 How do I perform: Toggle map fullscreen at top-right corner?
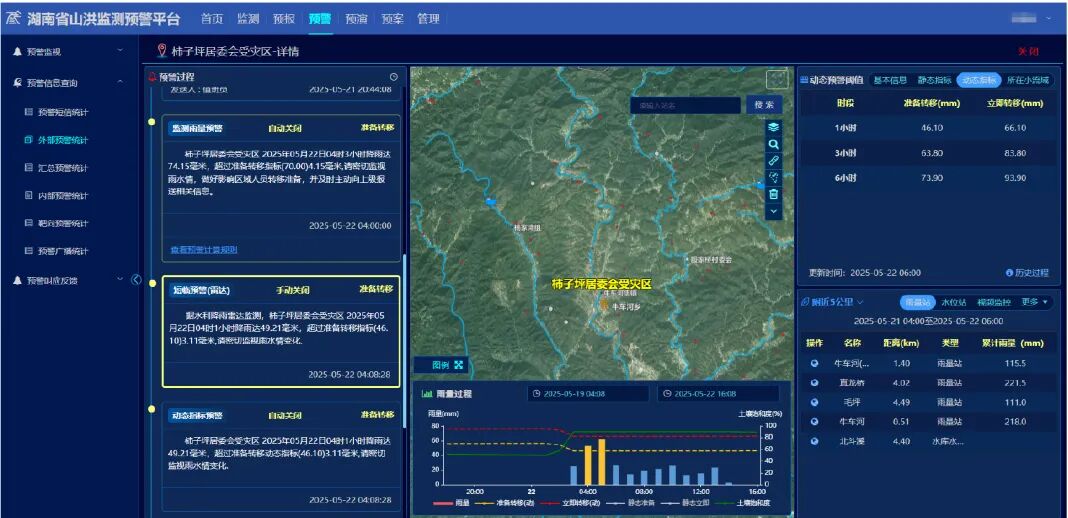777,80
